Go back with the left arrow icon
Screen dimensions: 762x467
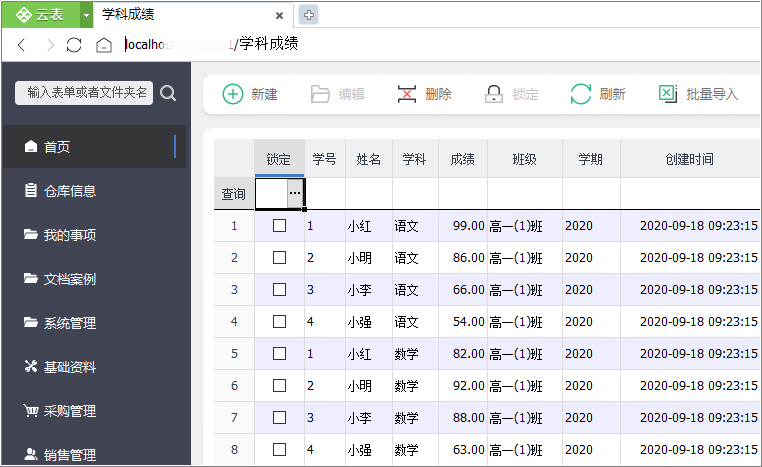click(x=21, y=45)
